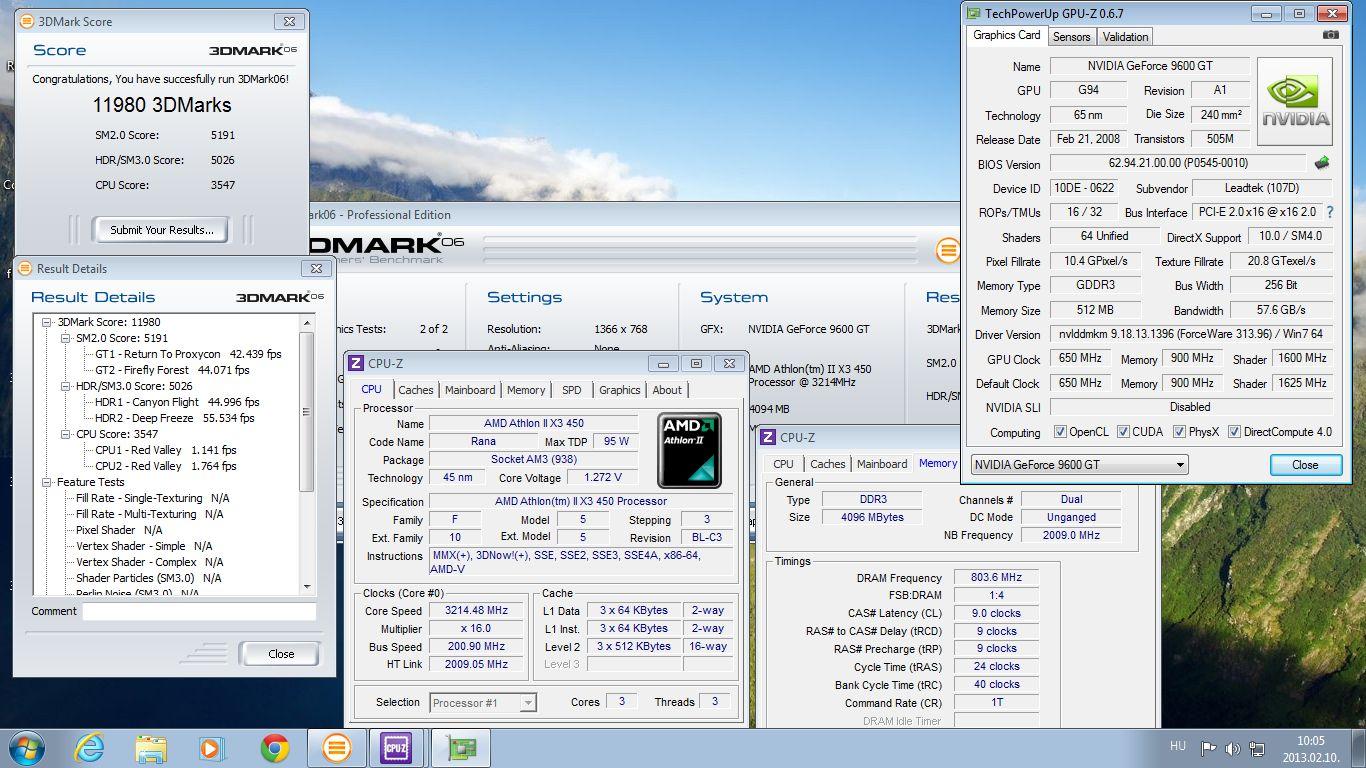The height and width of the screenshot is (768, 1366).
Task: Click the GPU-Z screenshot camera icon
Action: click(1330, 35)
